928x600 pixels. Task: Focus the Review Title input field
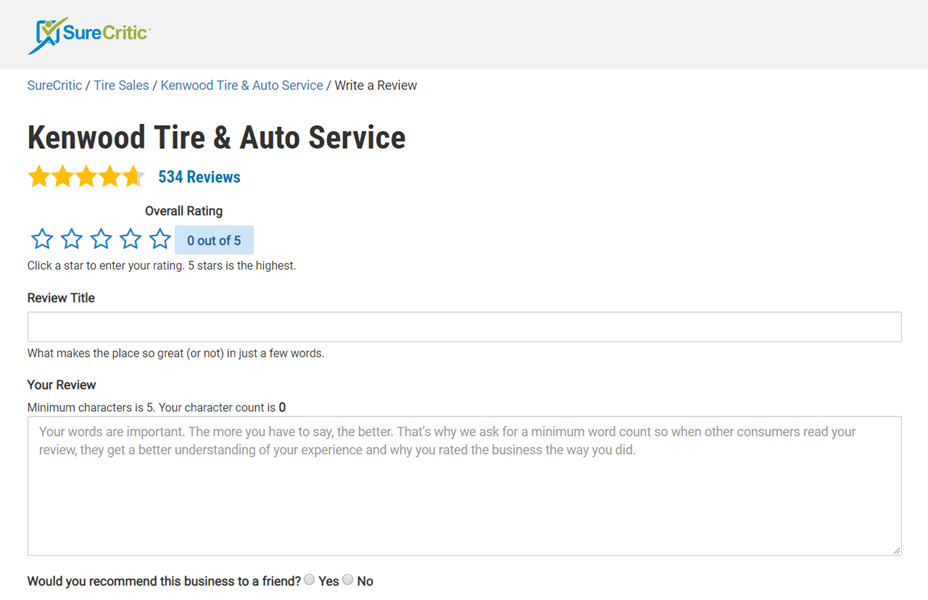click(465, 327)
